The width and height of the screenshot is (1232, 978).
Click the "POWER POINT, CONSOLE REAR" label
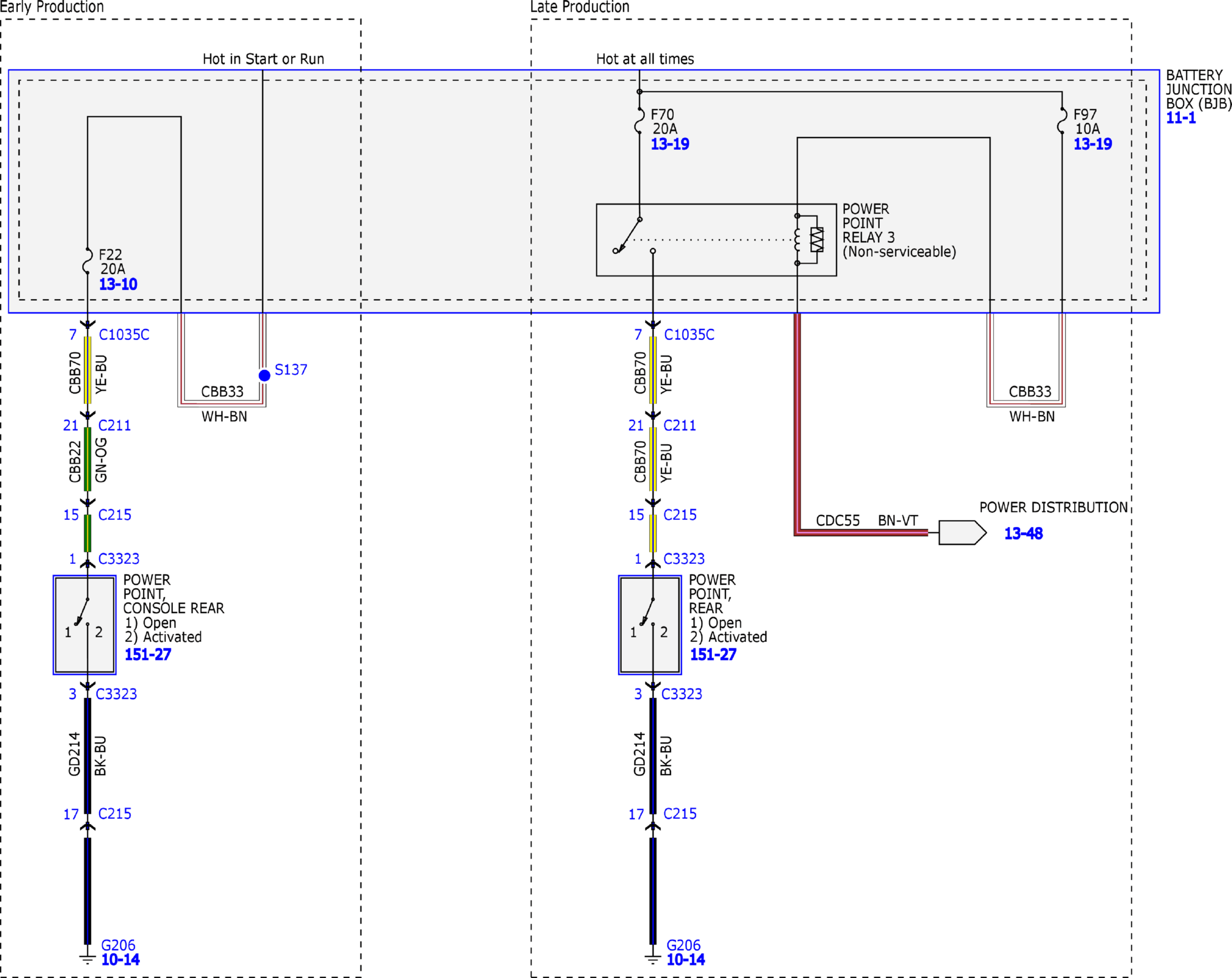174,594
